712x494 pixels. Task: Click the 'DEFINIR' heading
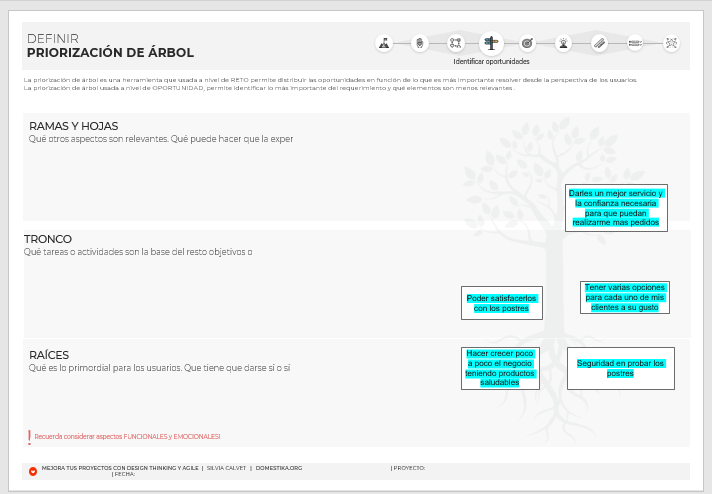53,39
